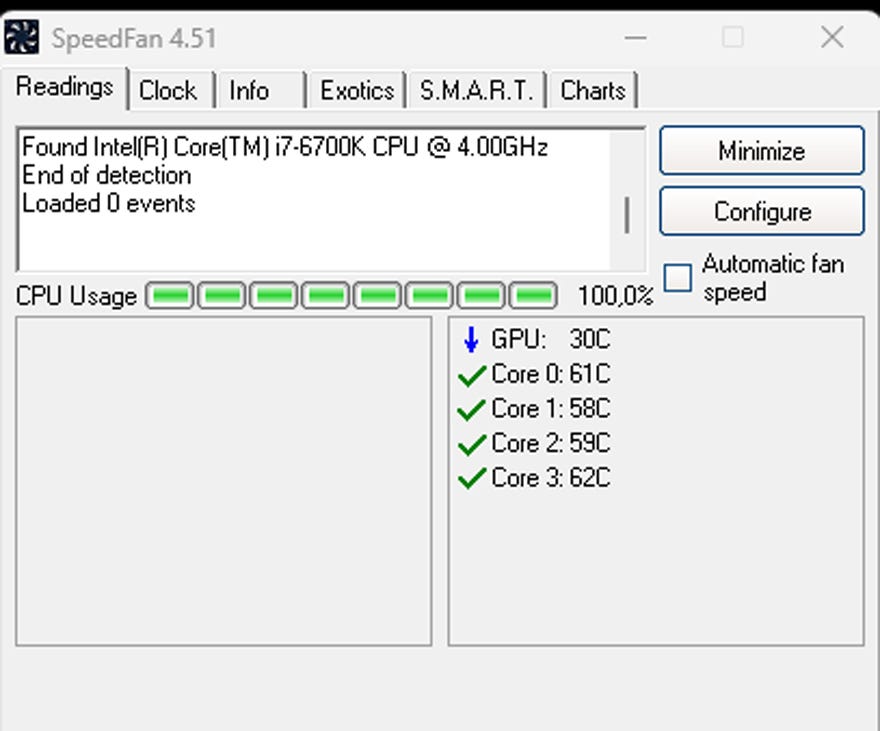Click the green checkmark next to Core 2

click(470, 444)
